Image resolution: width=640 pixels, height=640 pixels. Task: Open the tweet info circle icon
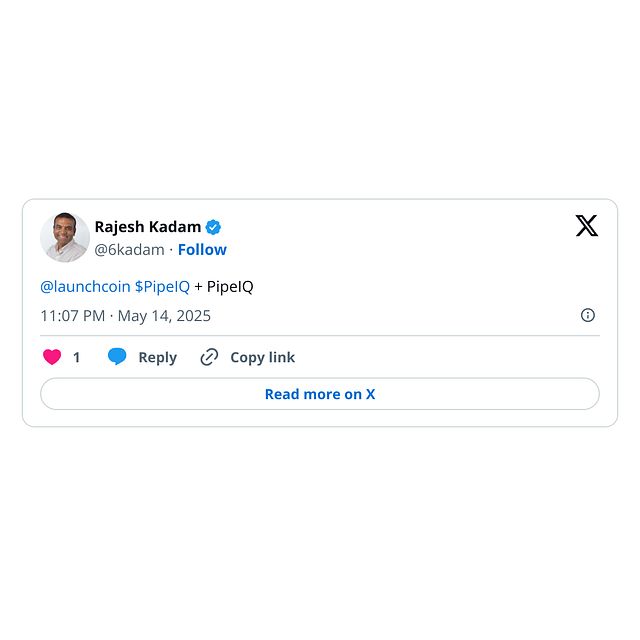[x=587, y=315]
